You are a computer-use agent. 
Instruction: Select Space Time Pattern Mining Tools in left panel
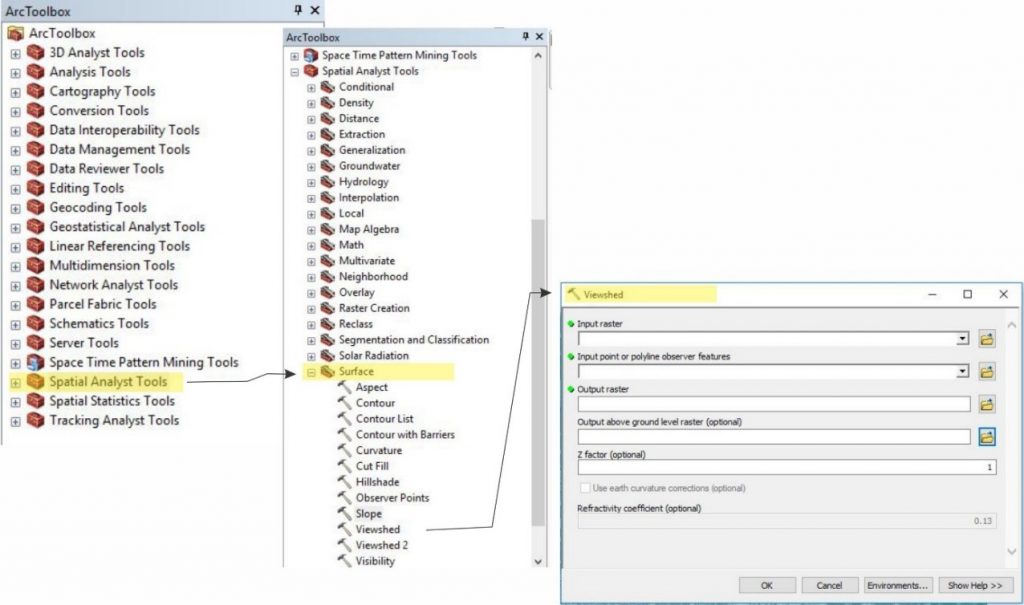[x=144, y=362]
